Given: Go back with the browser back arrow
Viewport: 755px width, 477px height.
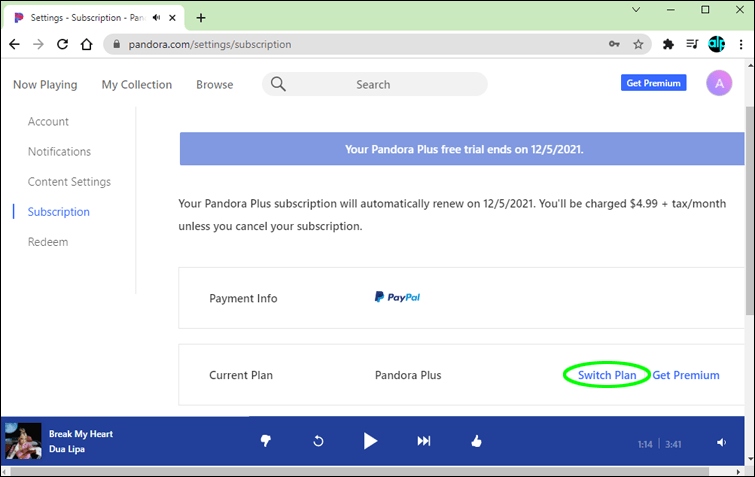Looking at the screenshot, I should (x=14, y=44).
